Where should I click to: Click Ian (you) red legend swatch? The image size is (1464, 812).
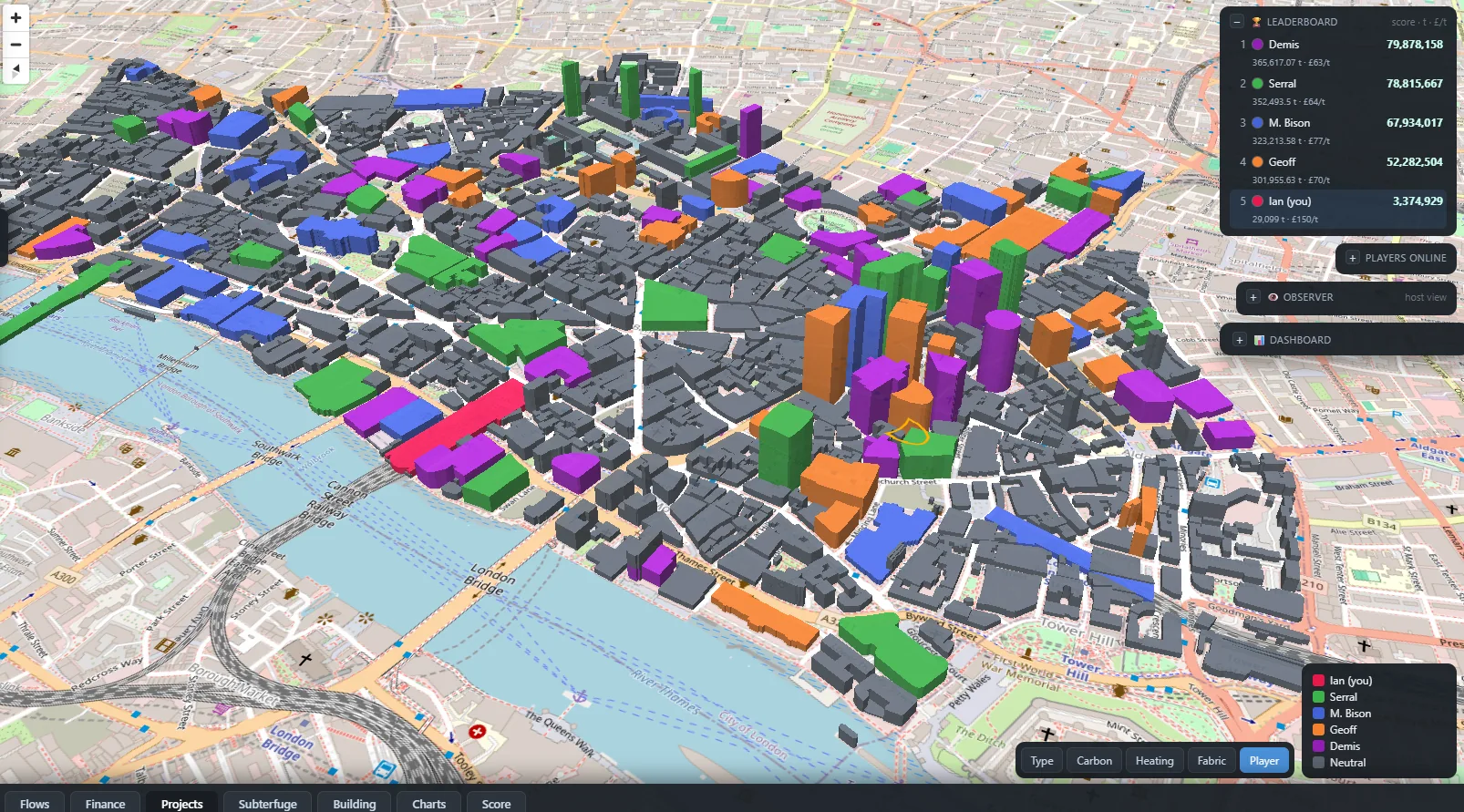point(1318,681)
